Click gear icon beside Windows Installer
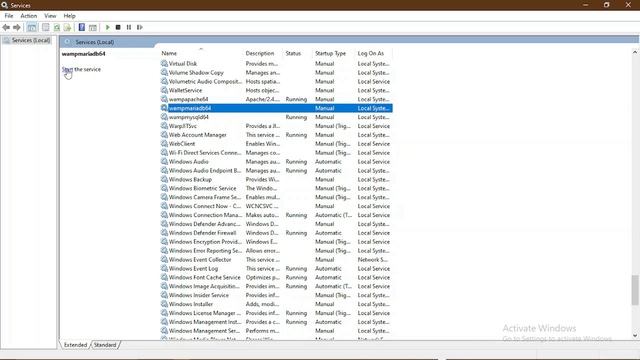 tap(164, 304)
